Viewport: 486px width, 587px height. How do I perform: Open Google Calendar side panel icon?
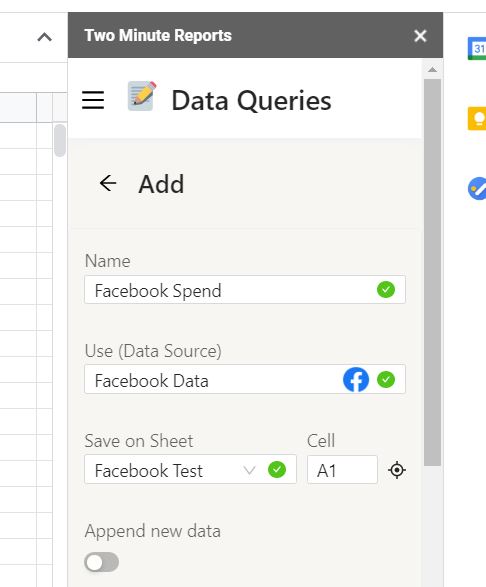pyautogui.click(x=477, y=48)
